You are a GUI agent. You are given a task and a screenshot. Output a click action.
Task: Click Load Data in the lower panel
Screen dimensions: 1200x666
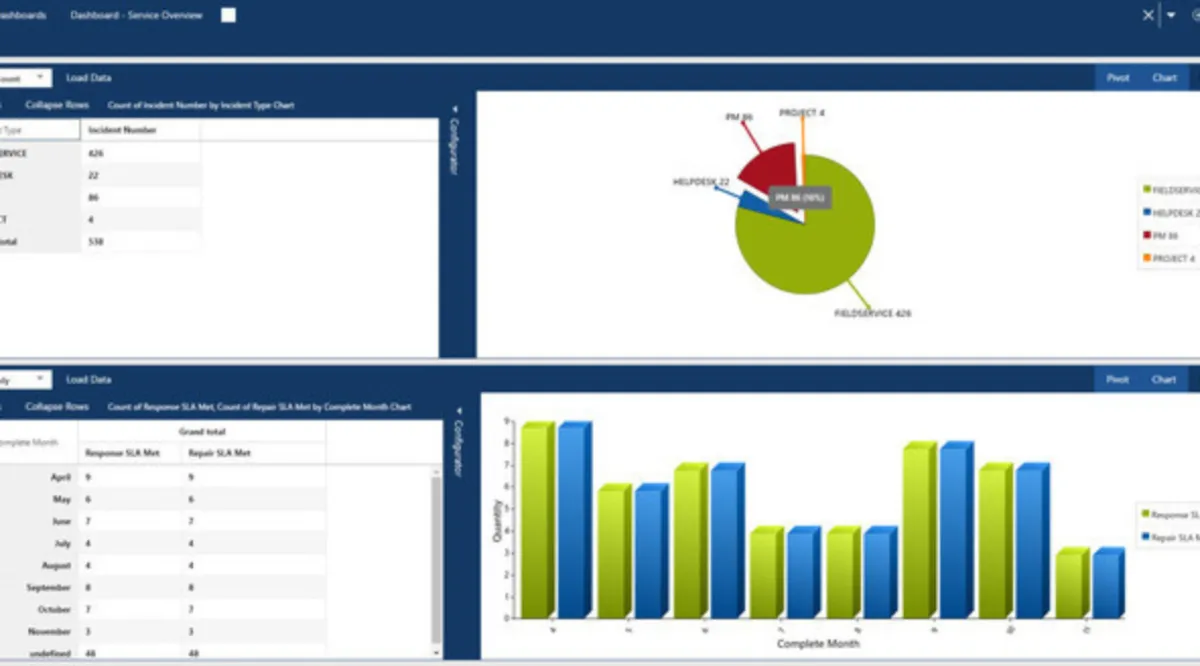click(x=88, y=379)
